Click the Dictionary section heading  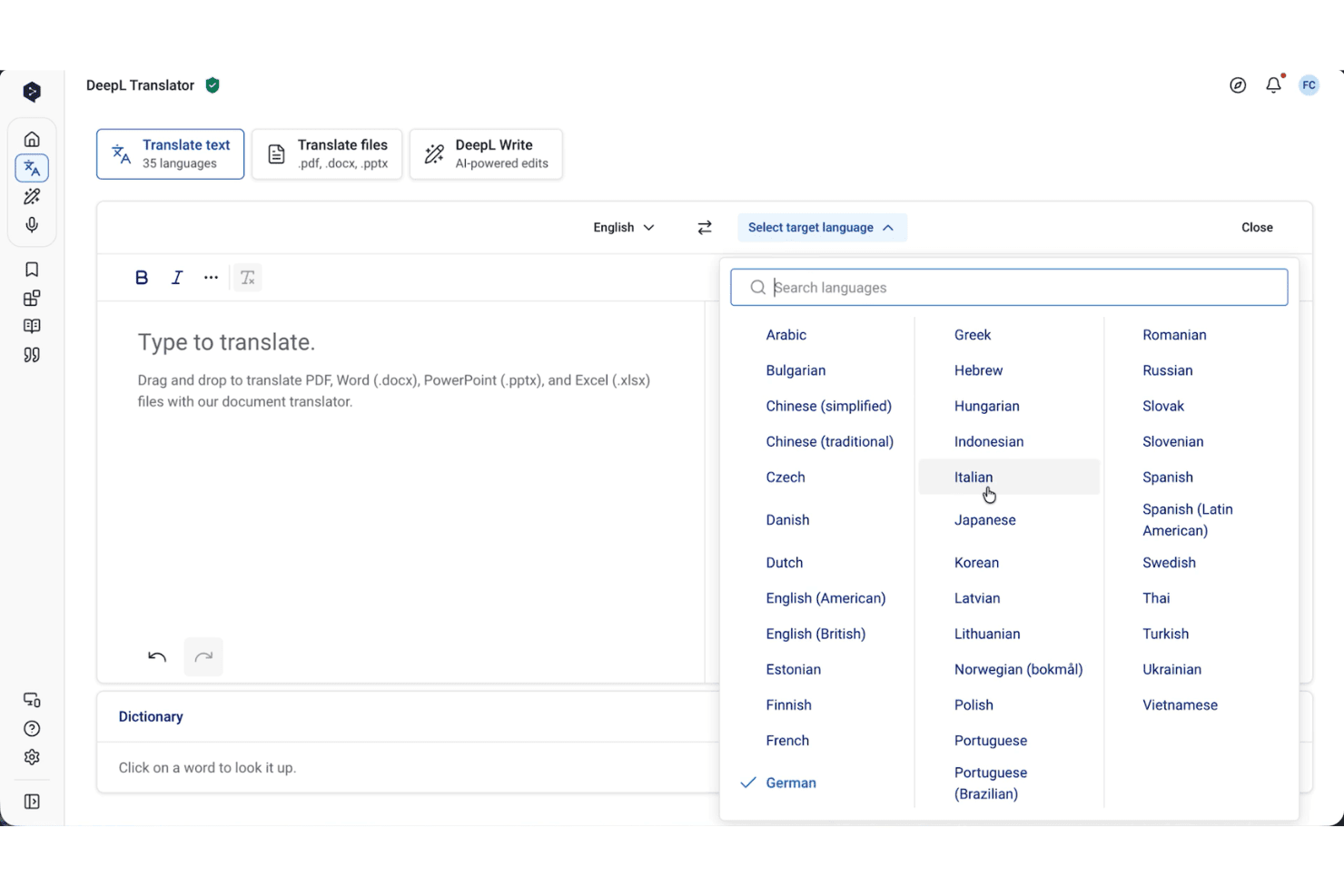click(151, 717)
